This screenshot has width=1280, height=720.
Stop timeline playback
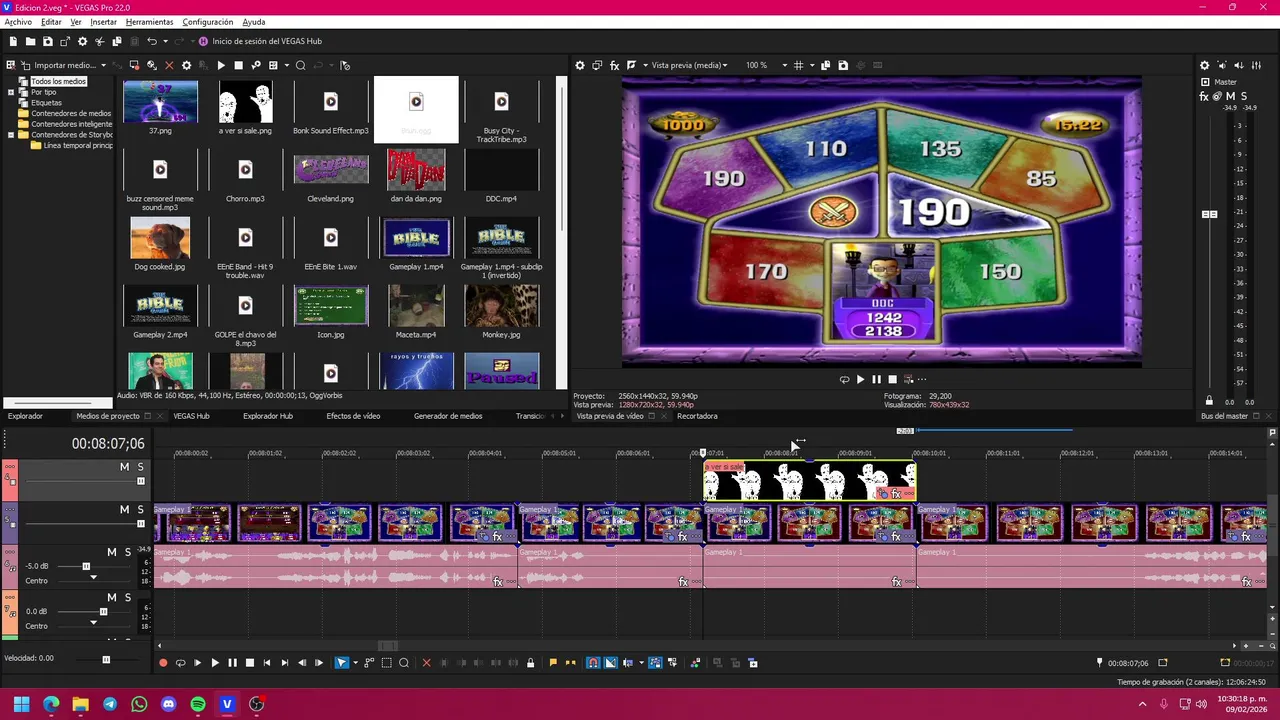coord(250,663)
